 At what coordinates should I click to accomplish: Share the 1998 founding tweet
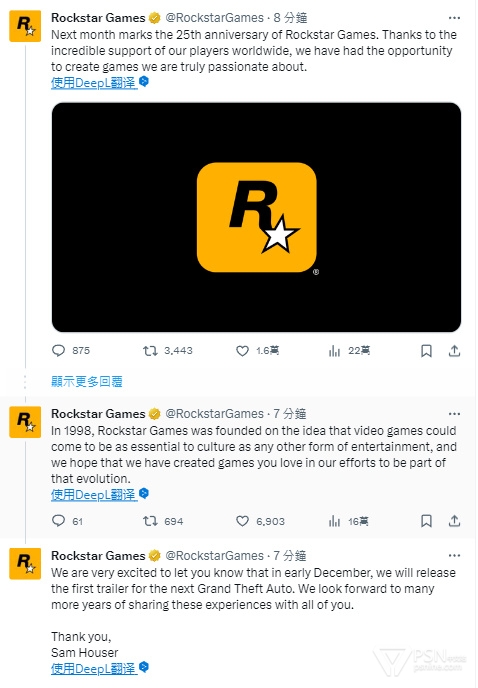click(x=454, y=521)
